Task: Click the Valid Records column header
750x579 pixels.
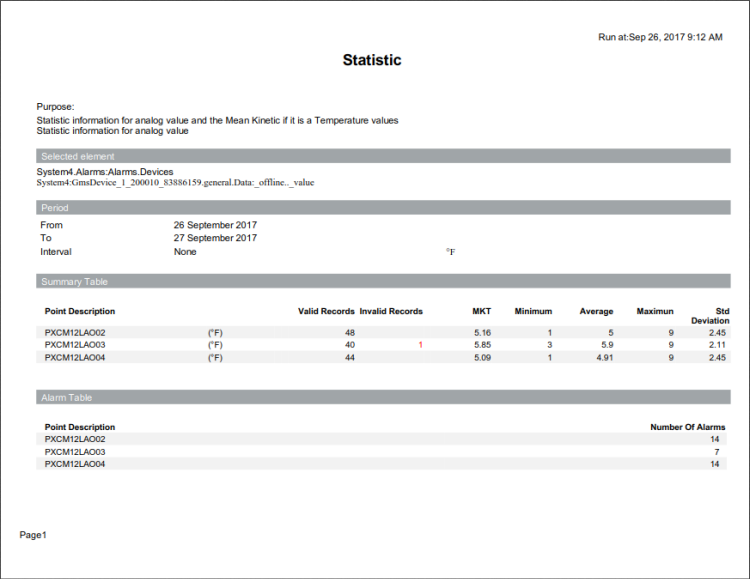Action: (x=326, y=312)
